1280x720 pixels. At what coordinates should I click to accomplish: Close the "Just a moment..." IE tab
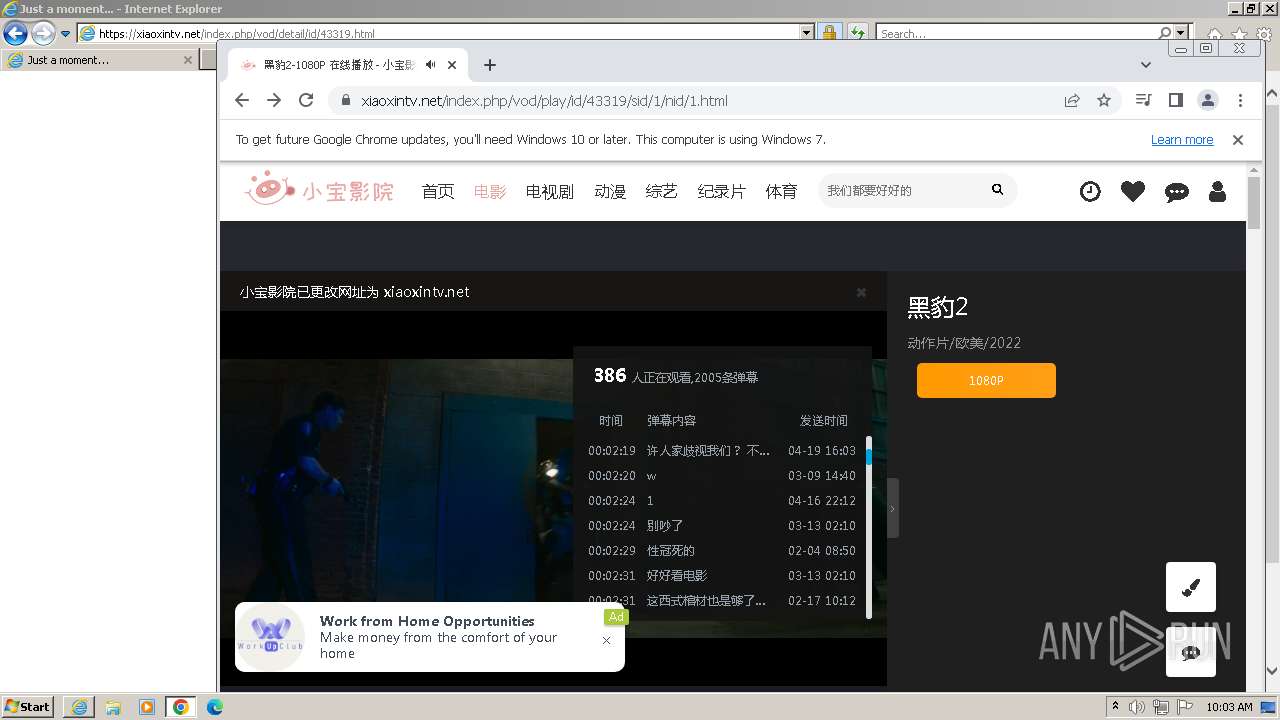[x=187, y=60]
